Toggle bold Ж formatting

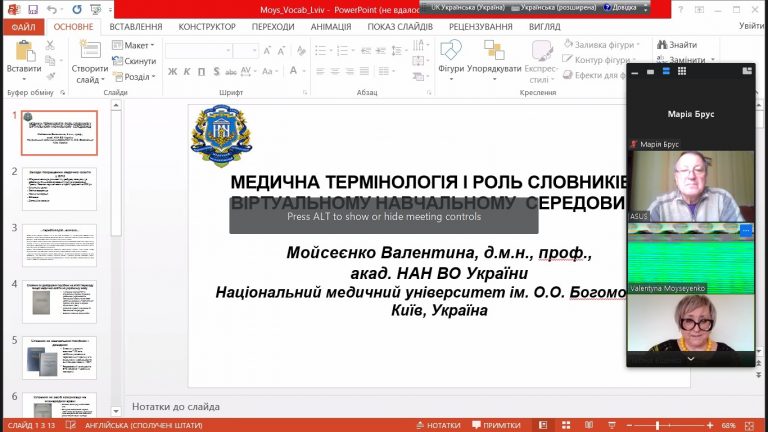(x=172, y=72)
